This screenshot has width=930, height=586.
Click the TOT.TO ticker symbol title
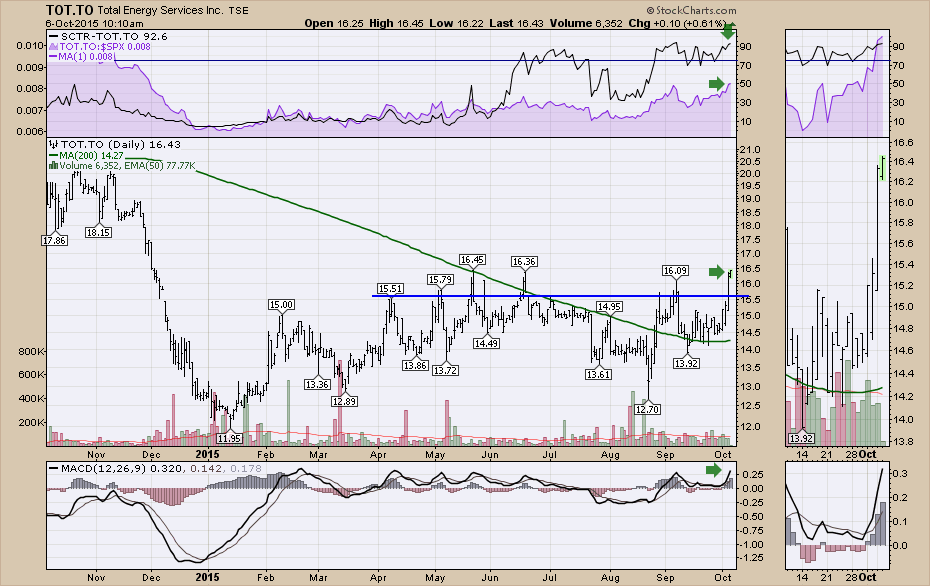[69, 10]
